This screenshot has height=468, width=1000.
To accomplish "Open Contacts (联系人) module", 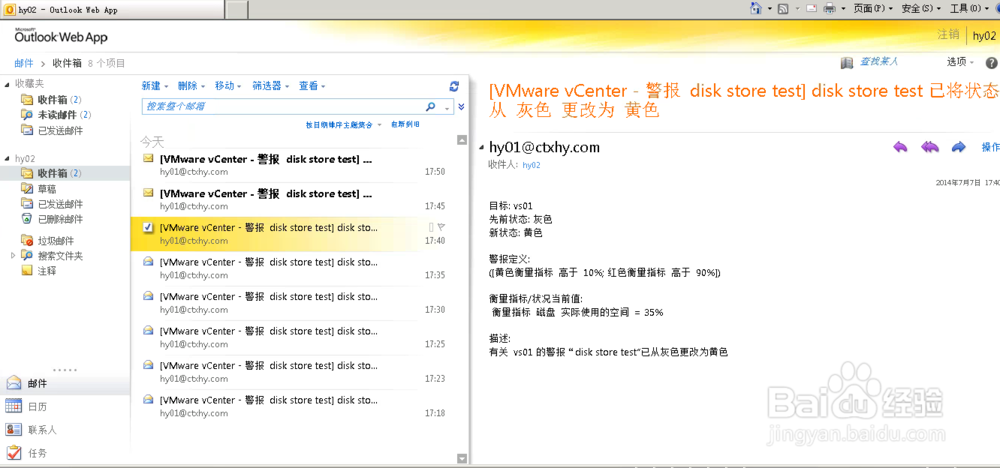I will click(65, 430).
